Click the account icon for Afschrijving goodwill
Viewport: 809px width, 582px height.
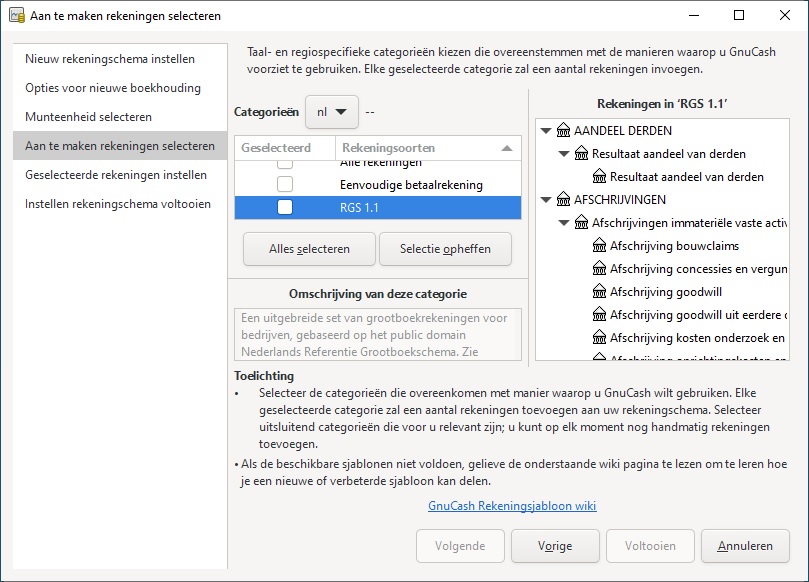[599, 292]
